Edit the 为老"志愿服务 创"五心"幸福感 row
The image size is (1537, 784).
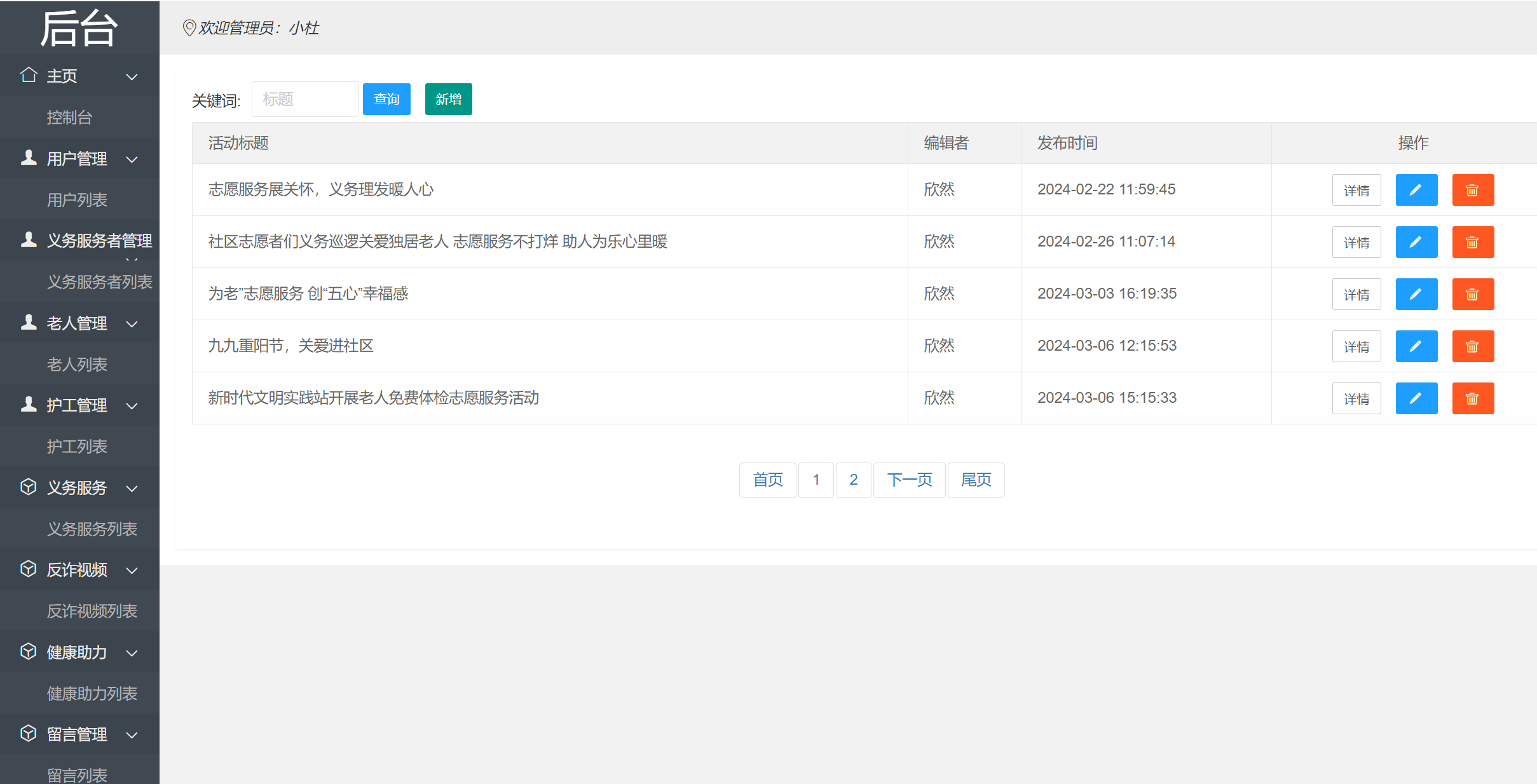[1416, 294]
